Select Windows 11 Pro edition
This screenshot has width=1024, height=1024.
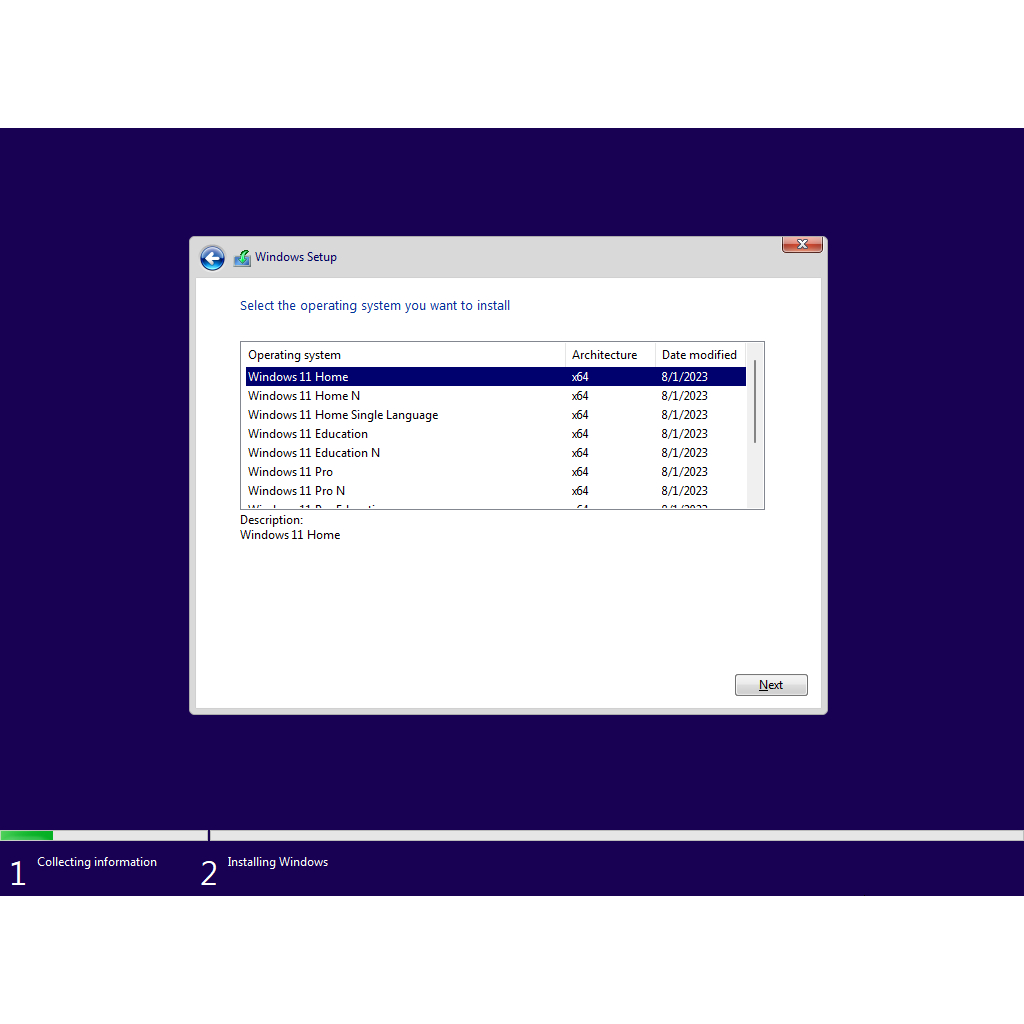pyautogui.click(x=291, y=472)
